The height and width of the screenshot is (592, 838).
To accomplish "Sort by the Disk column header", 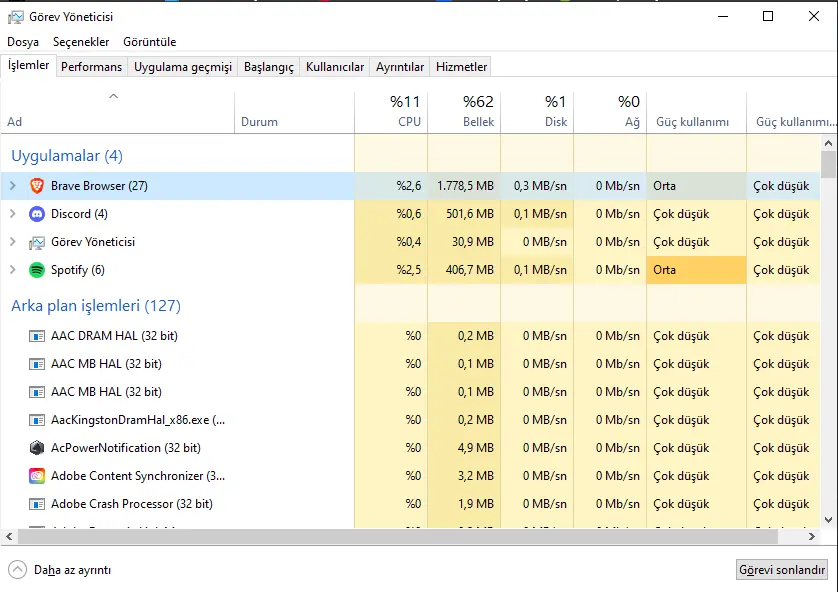I will (537, 112).
